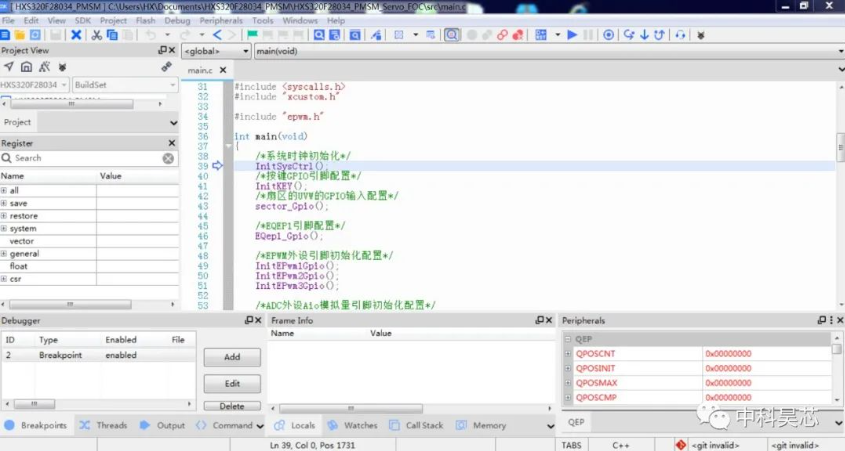845x451 pixels.
Task: Switch to the Threads tab
Action: [103, 425]
